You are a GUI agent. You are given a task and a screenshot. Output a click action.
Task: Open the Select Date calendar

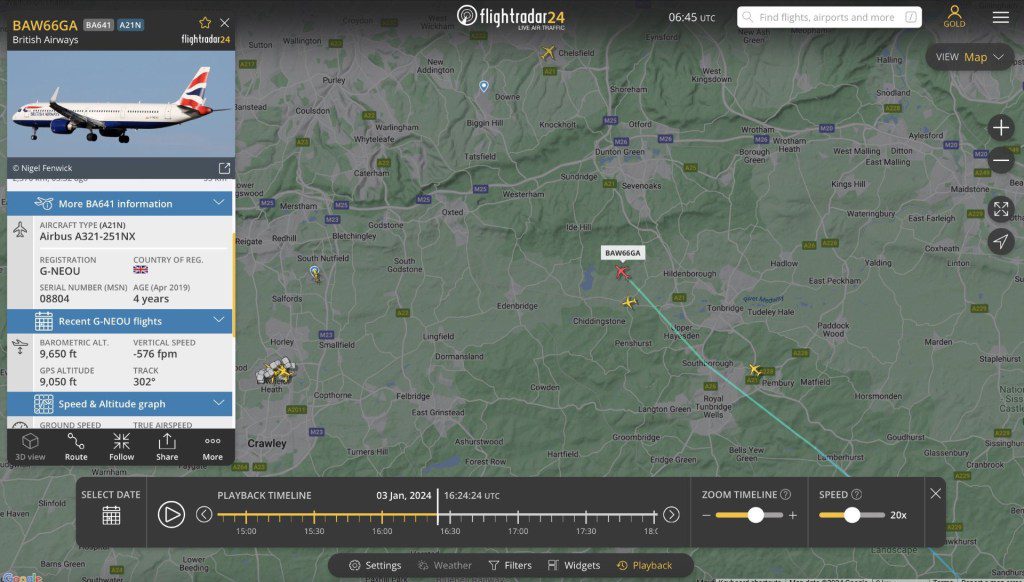pyautogui.click(x=111, y=515)
